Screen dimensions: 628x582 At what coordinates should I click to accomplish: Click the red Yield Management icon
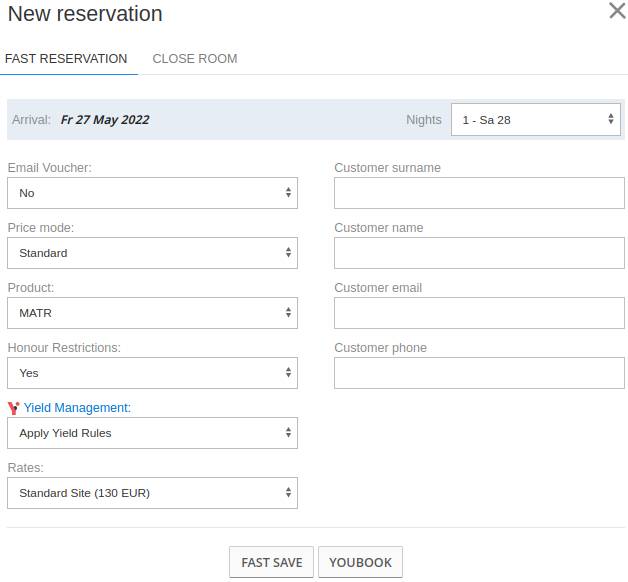pos(13,408)
